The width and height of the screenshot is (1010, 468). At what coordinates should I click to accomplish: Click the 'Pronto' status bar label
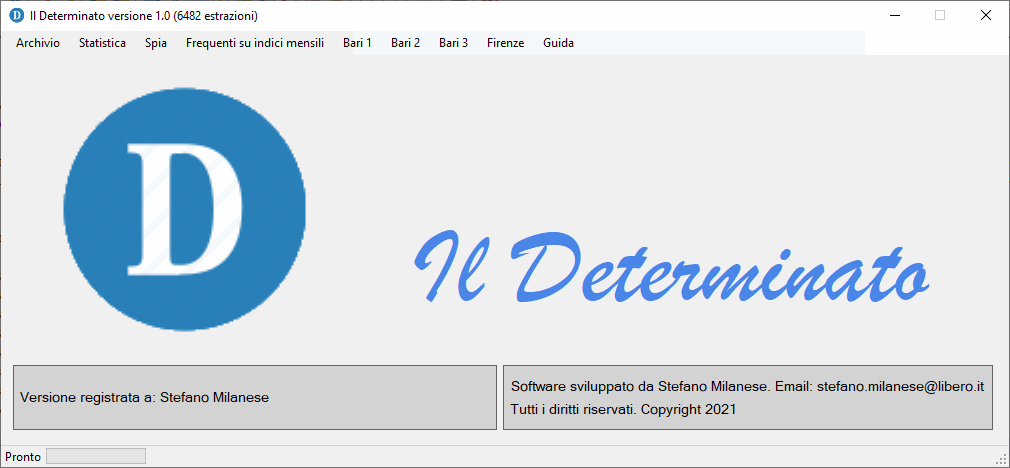(x=23, y=457)
